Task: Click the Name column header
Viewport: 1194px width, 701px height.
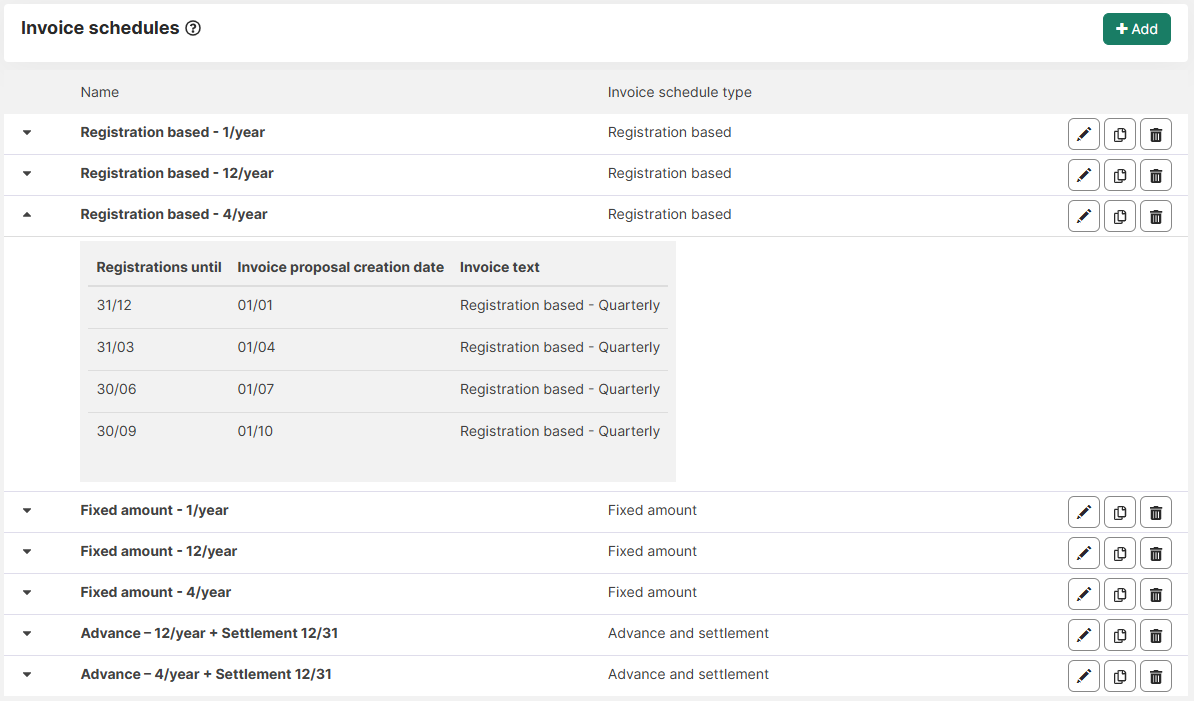Action: (x=100, y=92)
